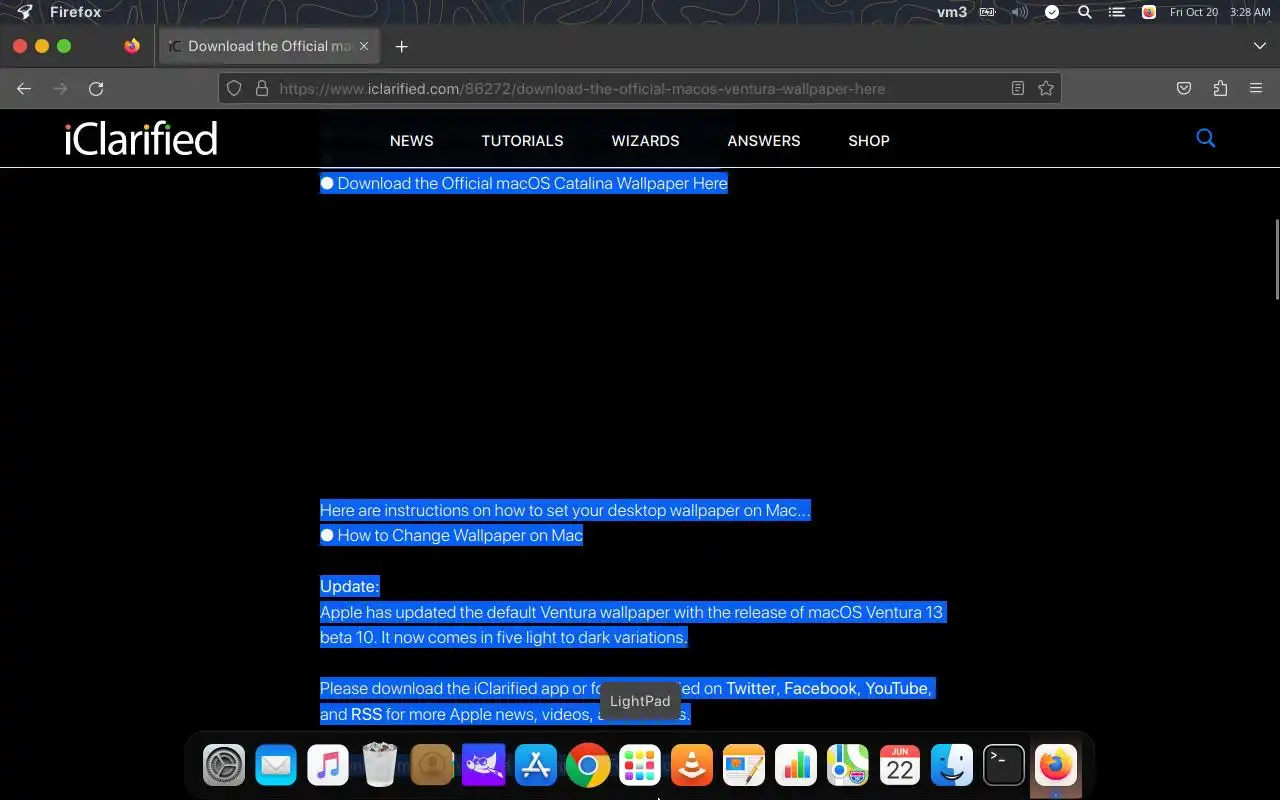Open Numbers from the dock
This screenshot has height=800, width=1280.
point(796,766)
